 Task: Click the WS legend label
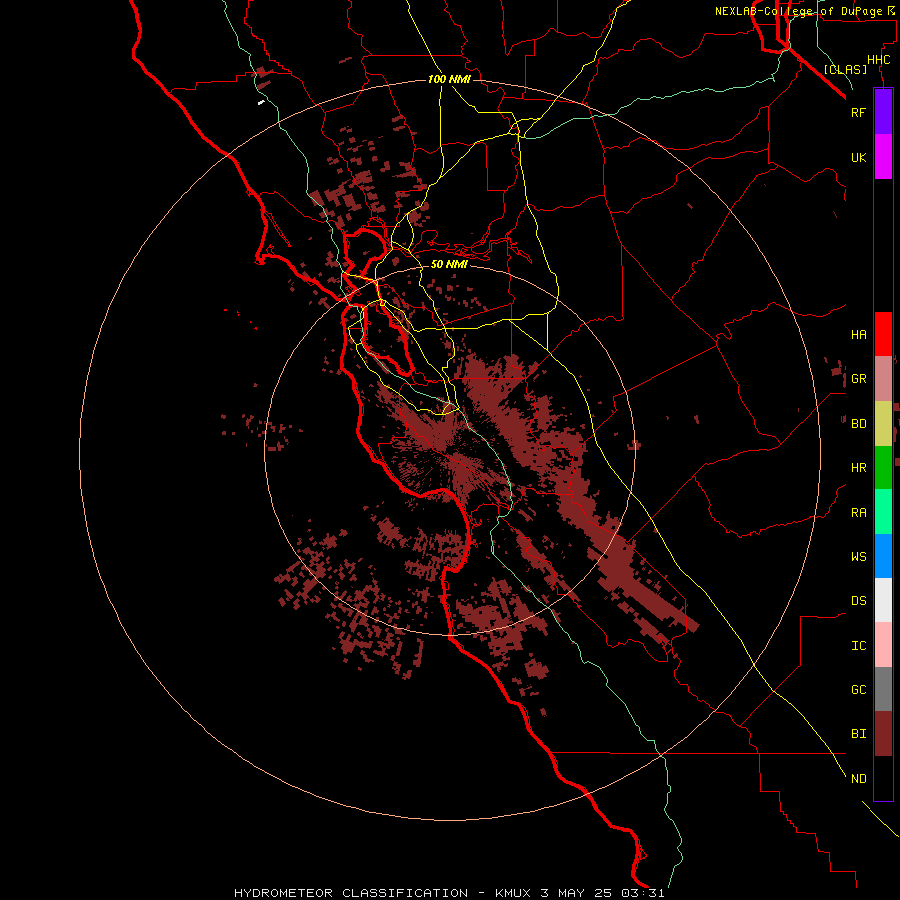pyautogui.click(x=858, y=556)
